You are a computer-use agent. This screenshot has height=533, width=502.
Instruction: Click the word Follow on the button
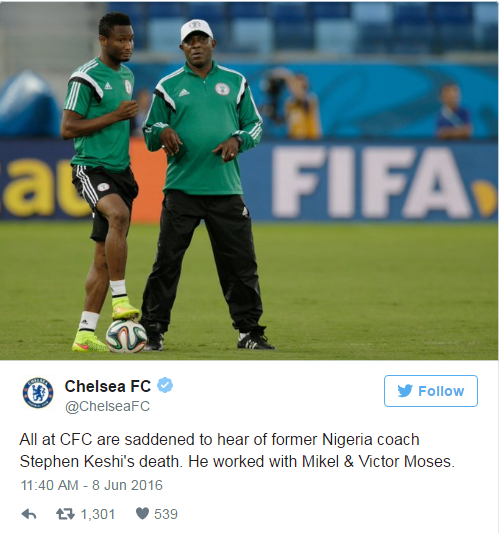tap(441, 391)
